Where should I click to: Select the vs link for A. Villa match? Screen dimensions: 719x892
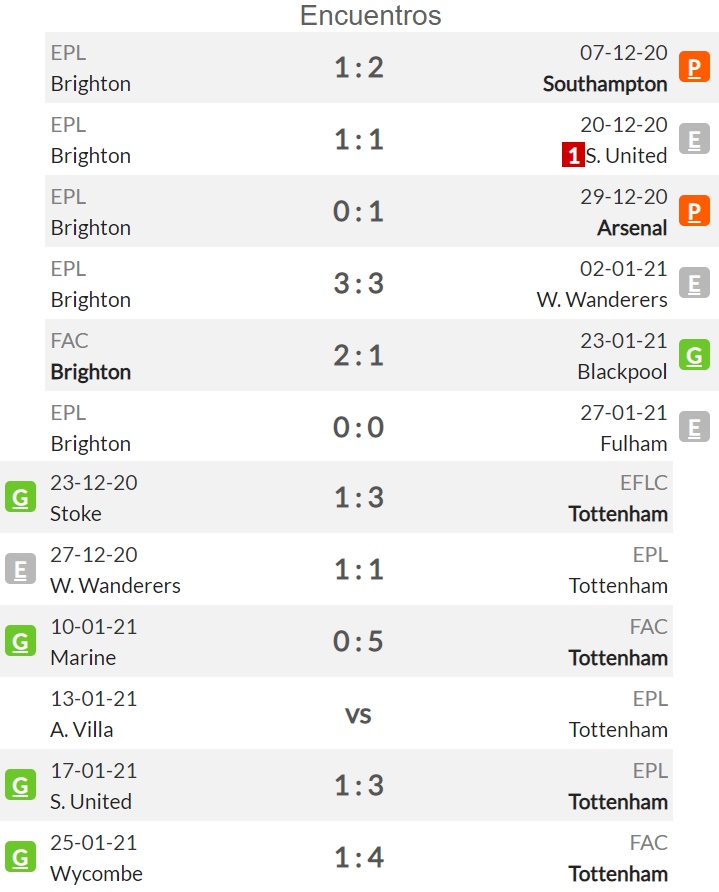tap(358, 715)
